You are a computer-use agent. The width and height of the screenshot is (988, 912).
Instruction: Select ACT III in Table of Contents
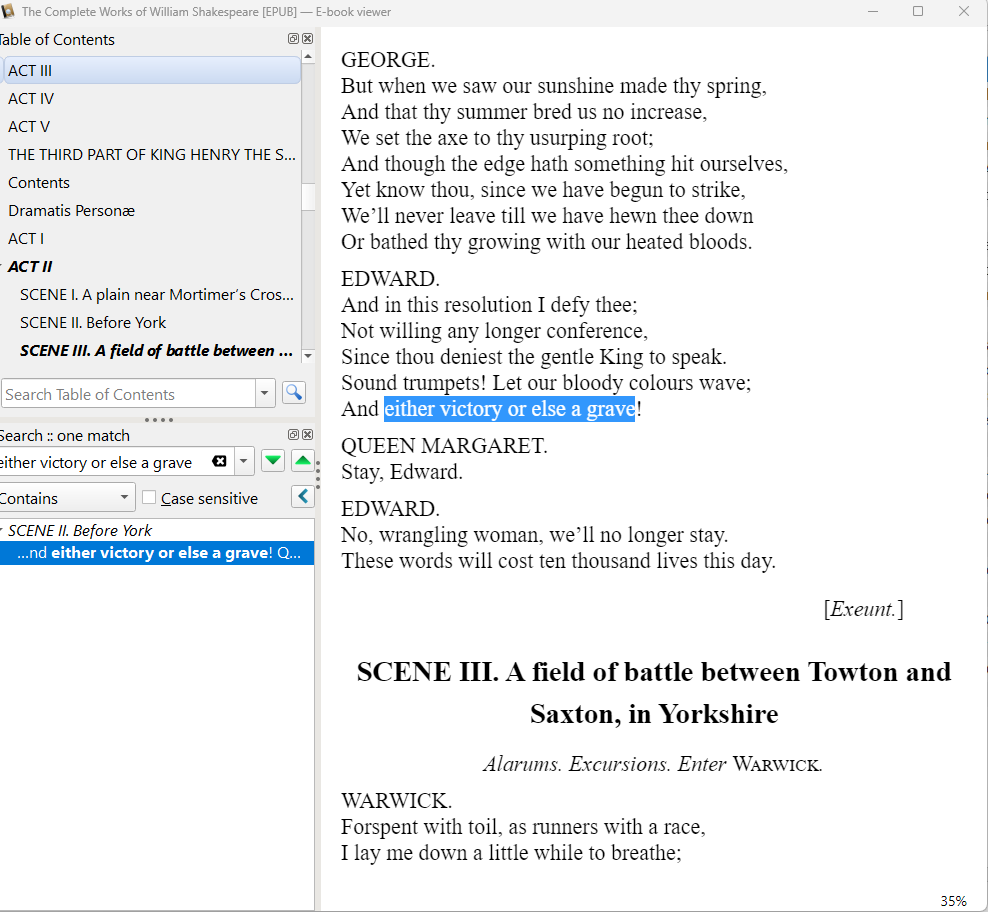tap(150, 71)
